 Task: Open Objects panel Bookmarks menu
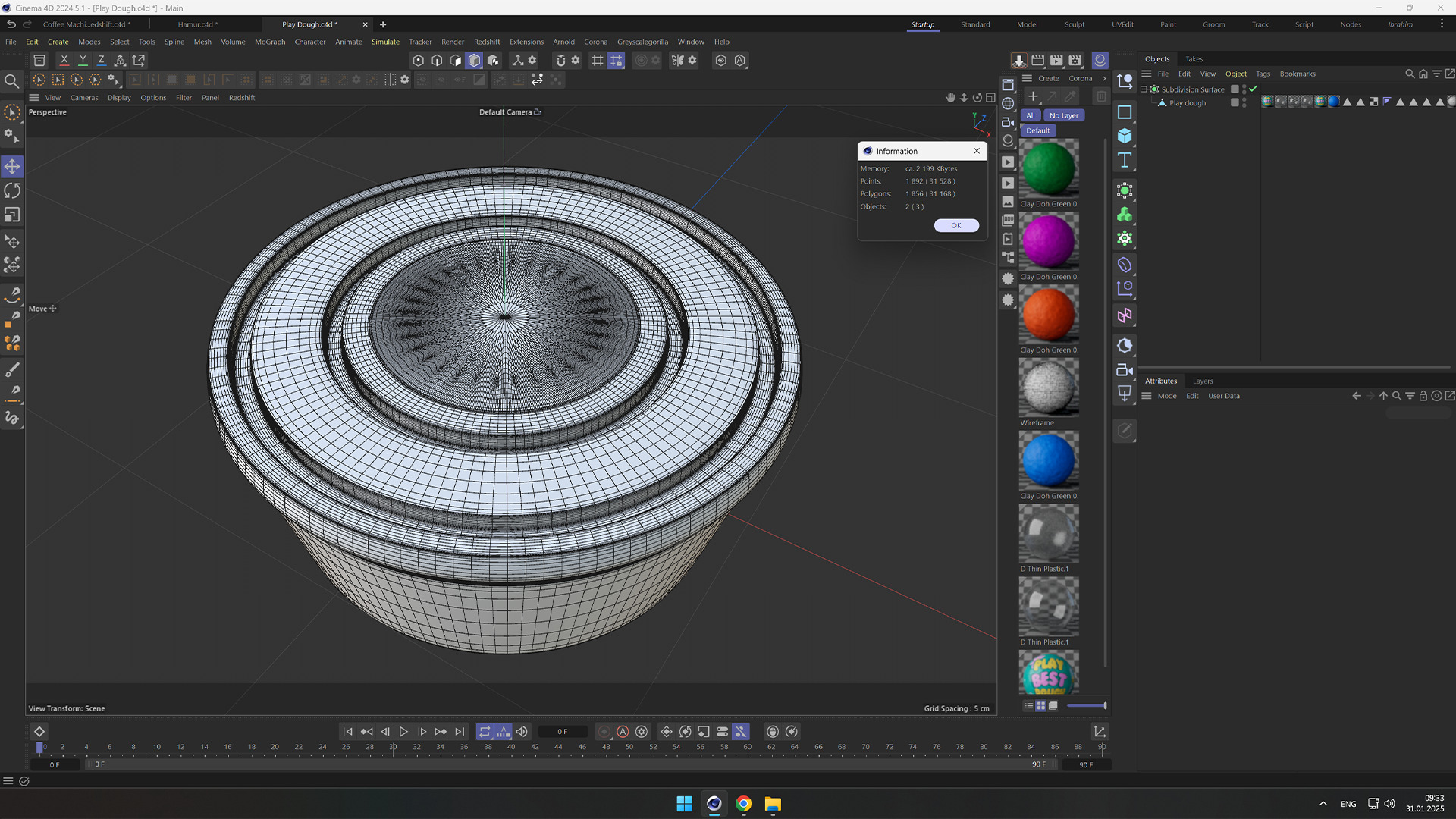1298,74
